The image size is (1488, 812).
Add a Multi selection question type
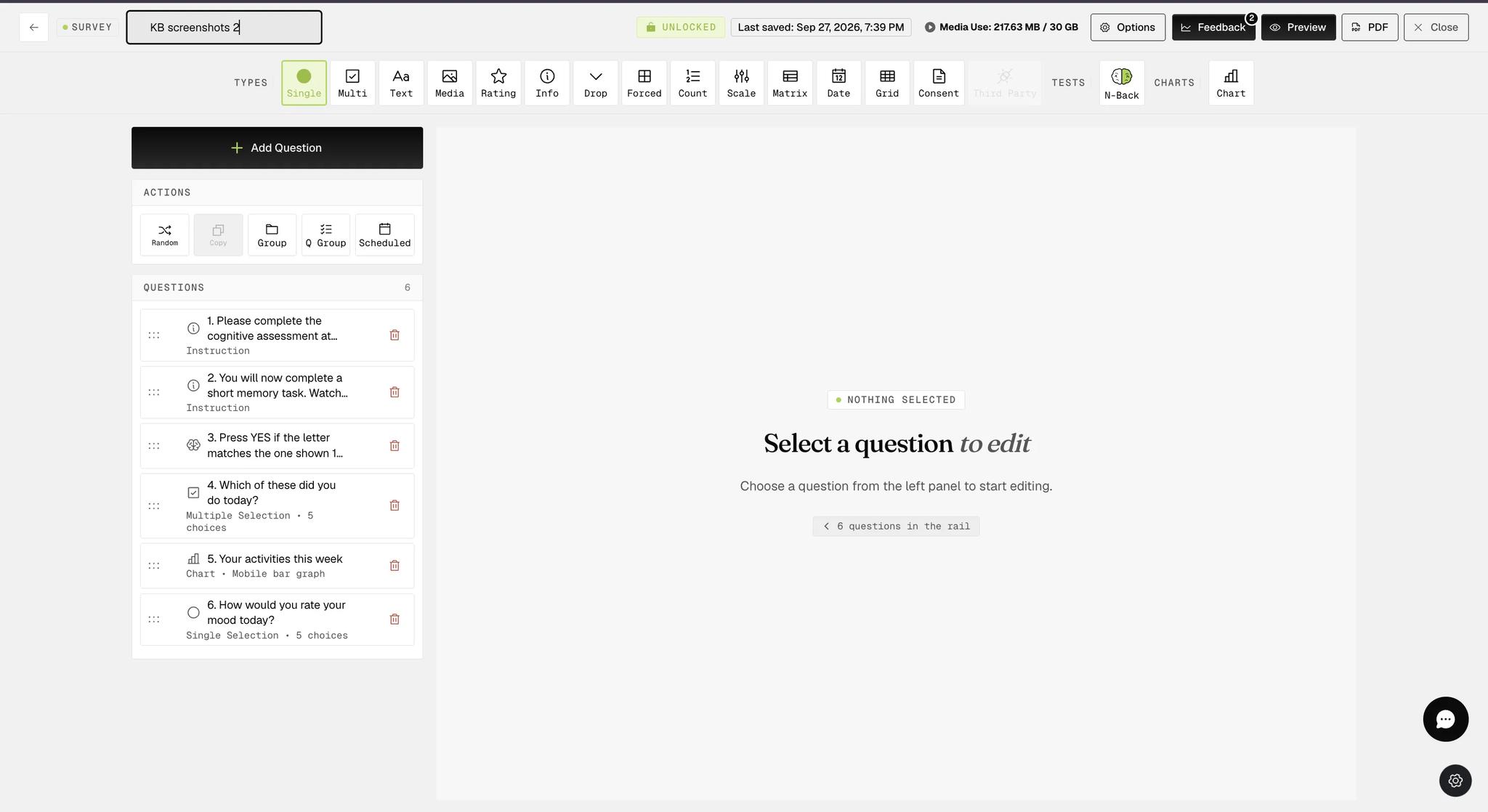click(352, 83)
